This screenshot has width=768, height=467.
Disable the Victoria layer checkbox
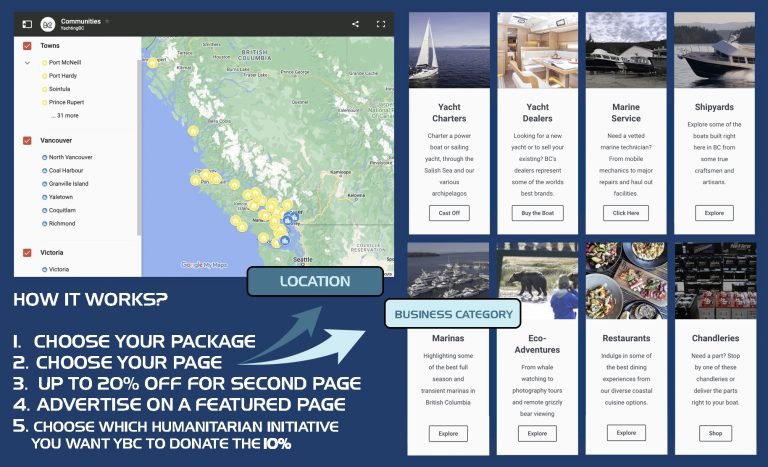pos(27,253)
